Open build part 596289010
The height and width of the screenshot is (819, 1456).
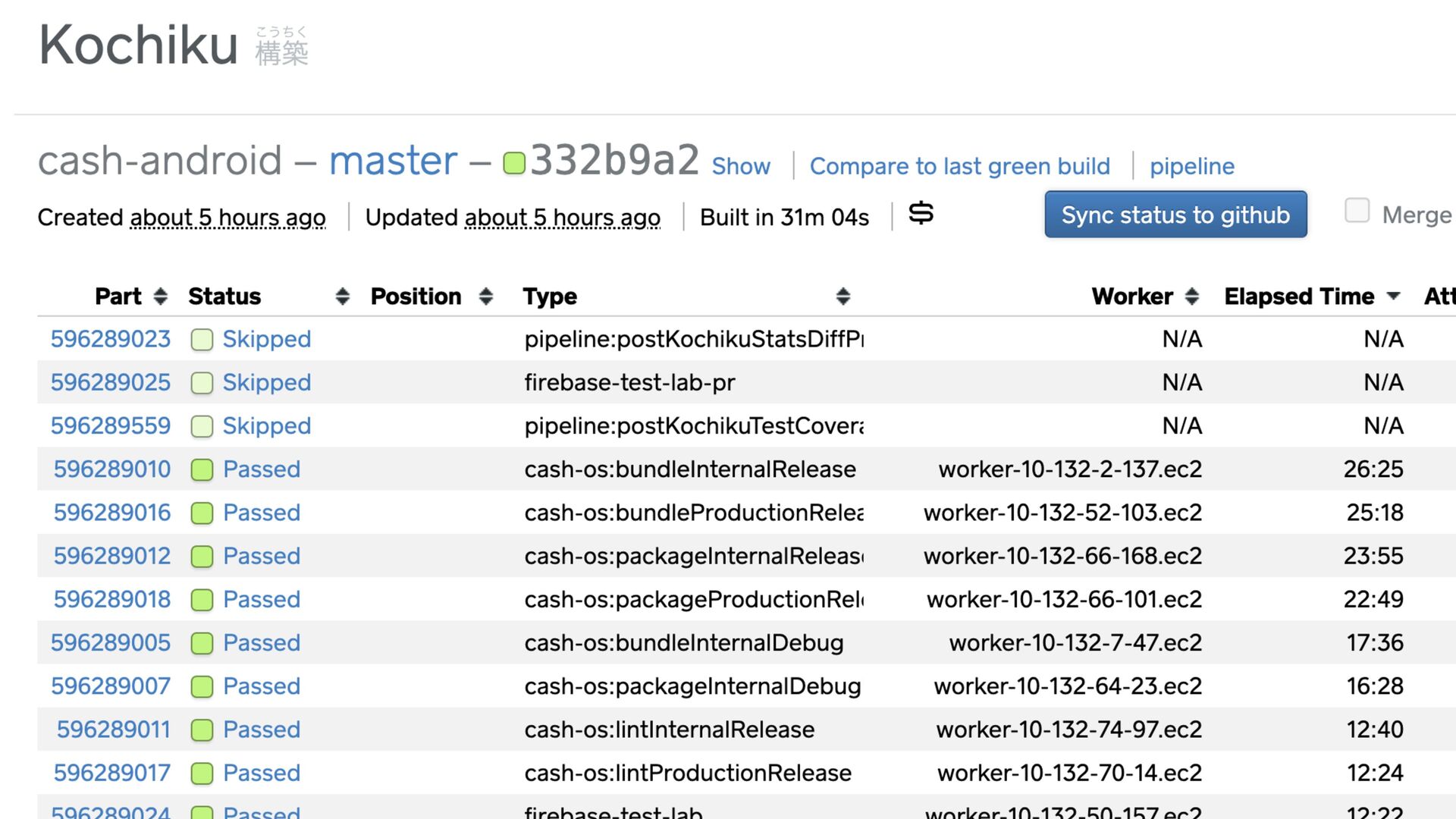click(x=112, y=469)
